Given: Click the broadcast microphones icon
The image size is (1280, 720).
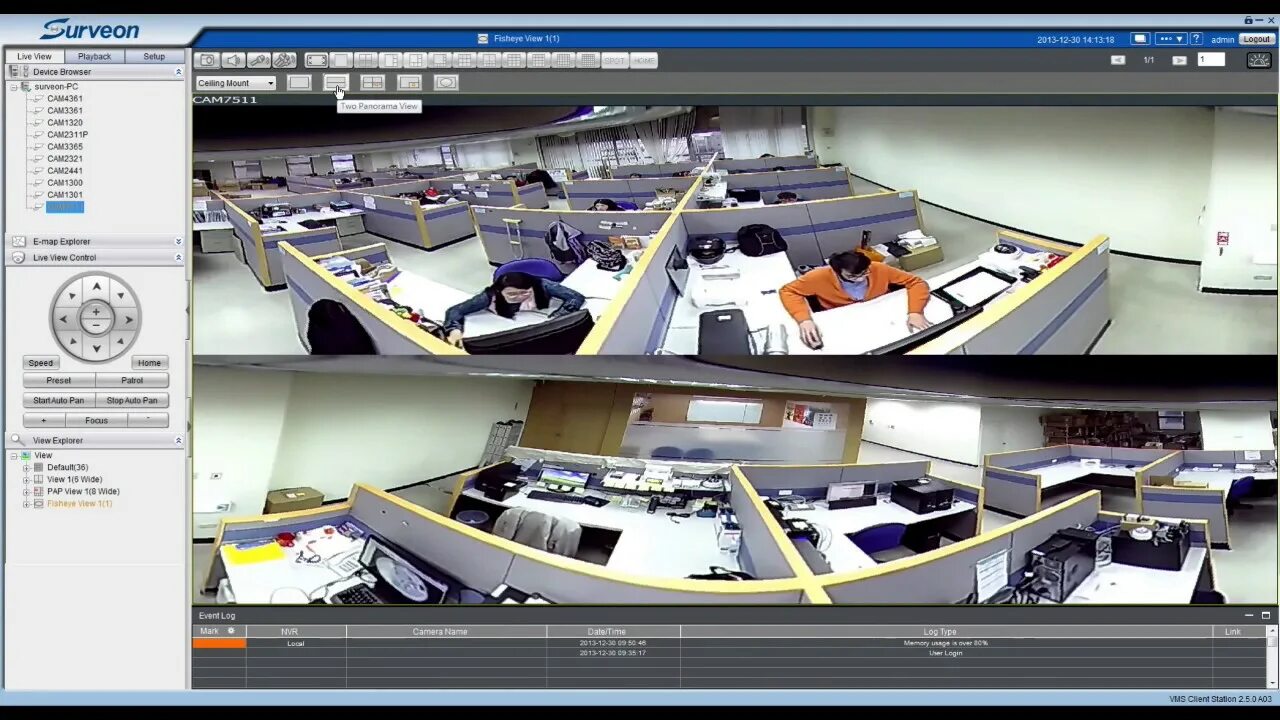Looking at the screenshot, I should pos(285,61).
